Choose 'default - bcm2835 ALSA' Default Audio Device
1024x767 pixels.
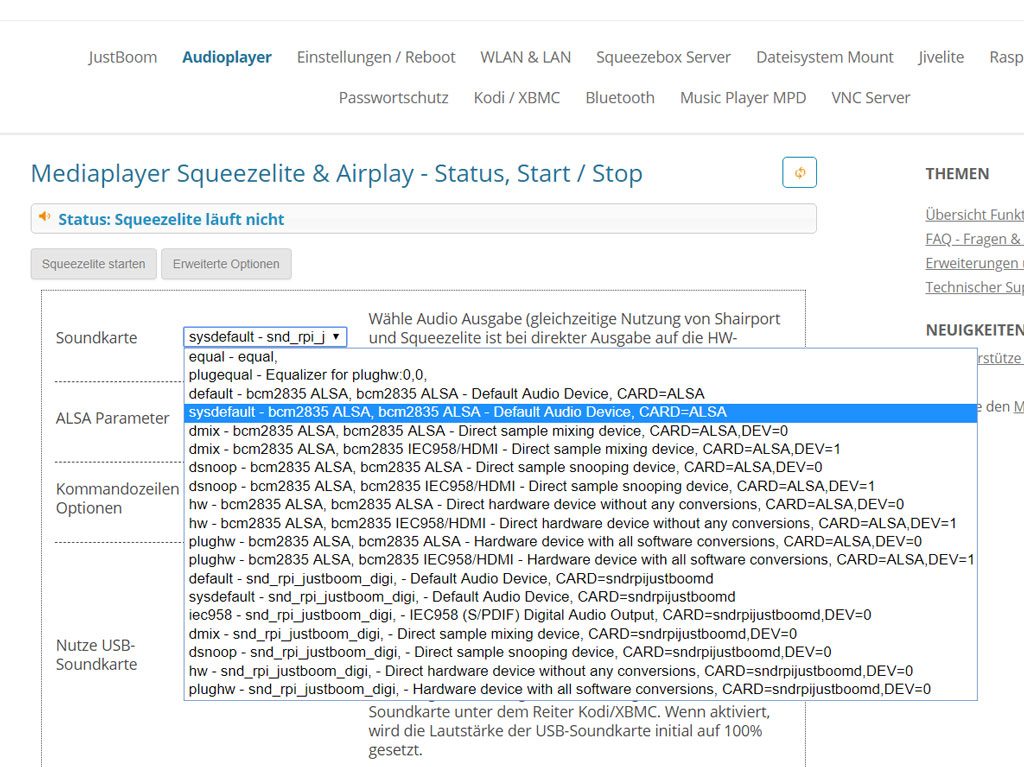coord(581,394)
